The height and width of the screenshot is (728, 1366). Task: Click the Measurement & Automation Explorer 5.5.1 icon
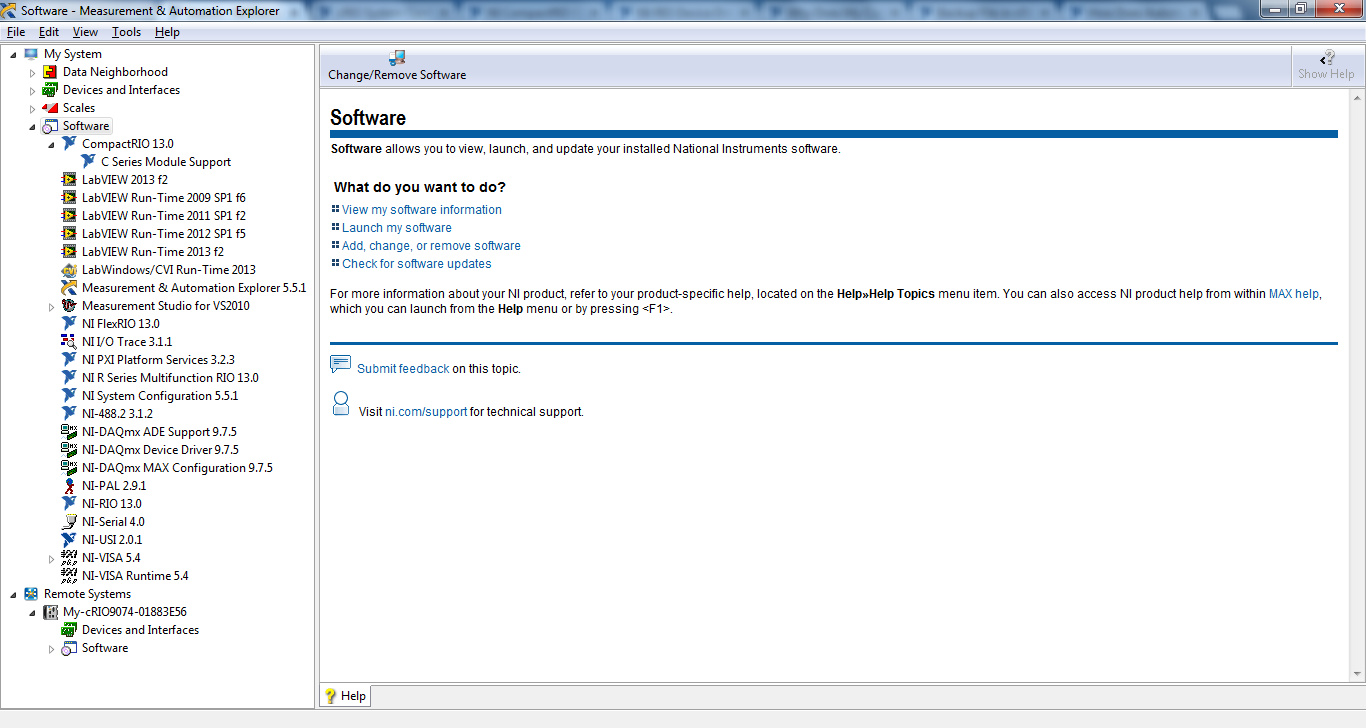[x=69, y=288]
